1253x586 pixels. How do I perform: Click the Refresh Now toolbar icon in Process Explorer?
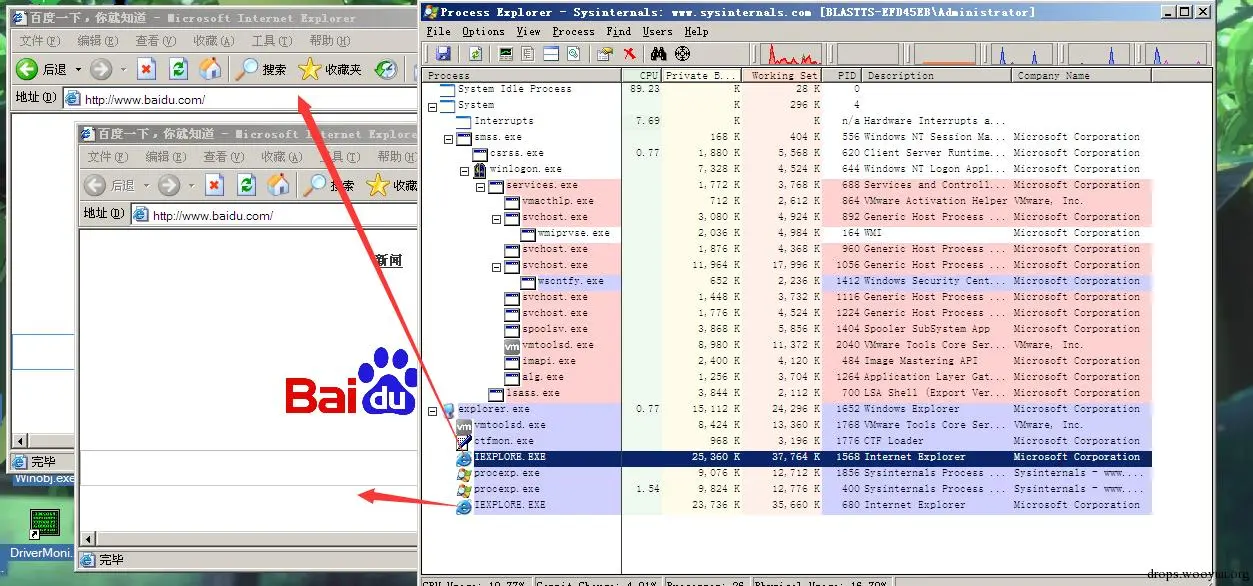(476, 54)
